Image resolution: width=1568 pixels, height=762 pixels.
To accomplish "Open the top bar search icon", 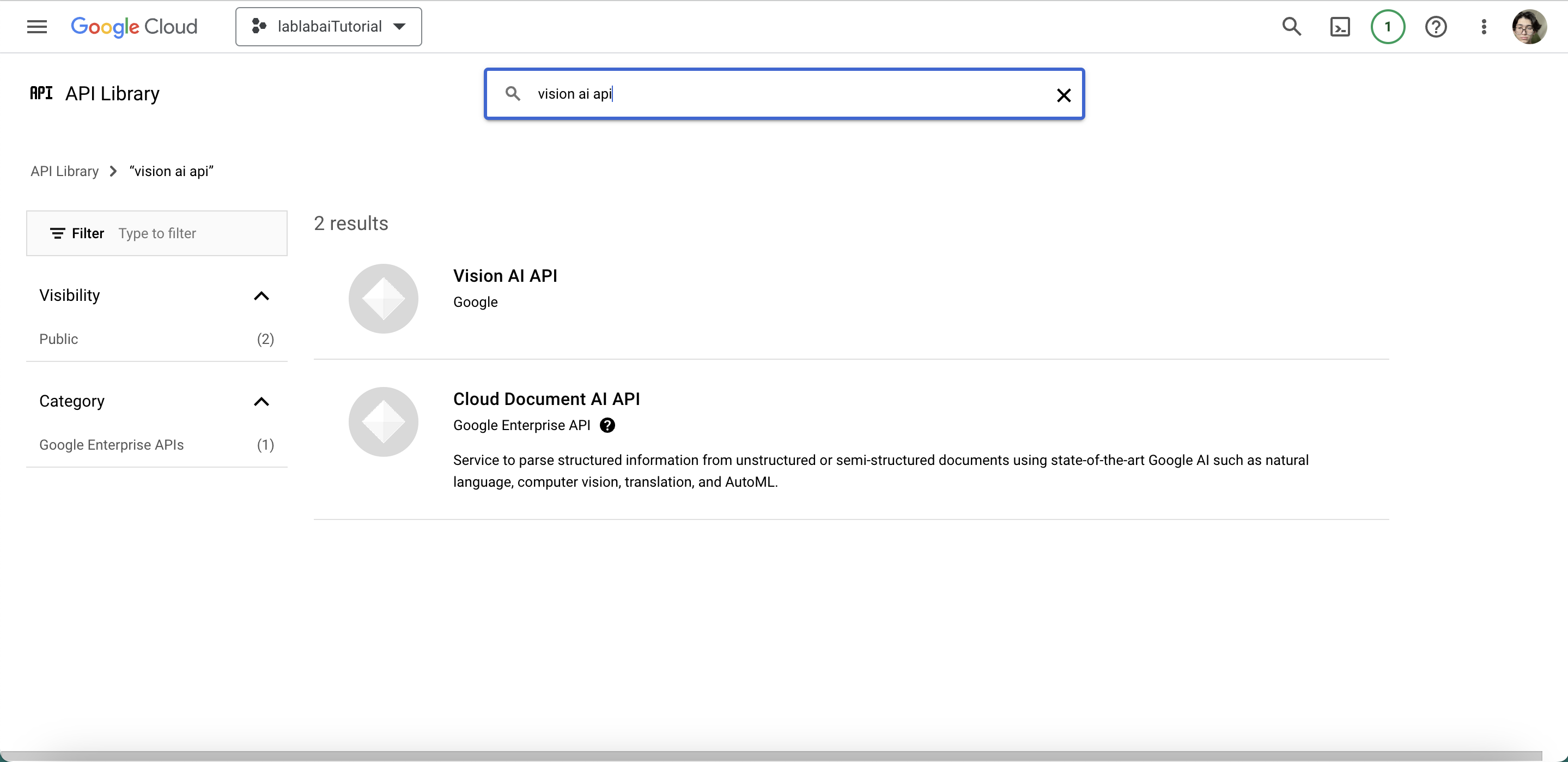I will coord(1291,27).
